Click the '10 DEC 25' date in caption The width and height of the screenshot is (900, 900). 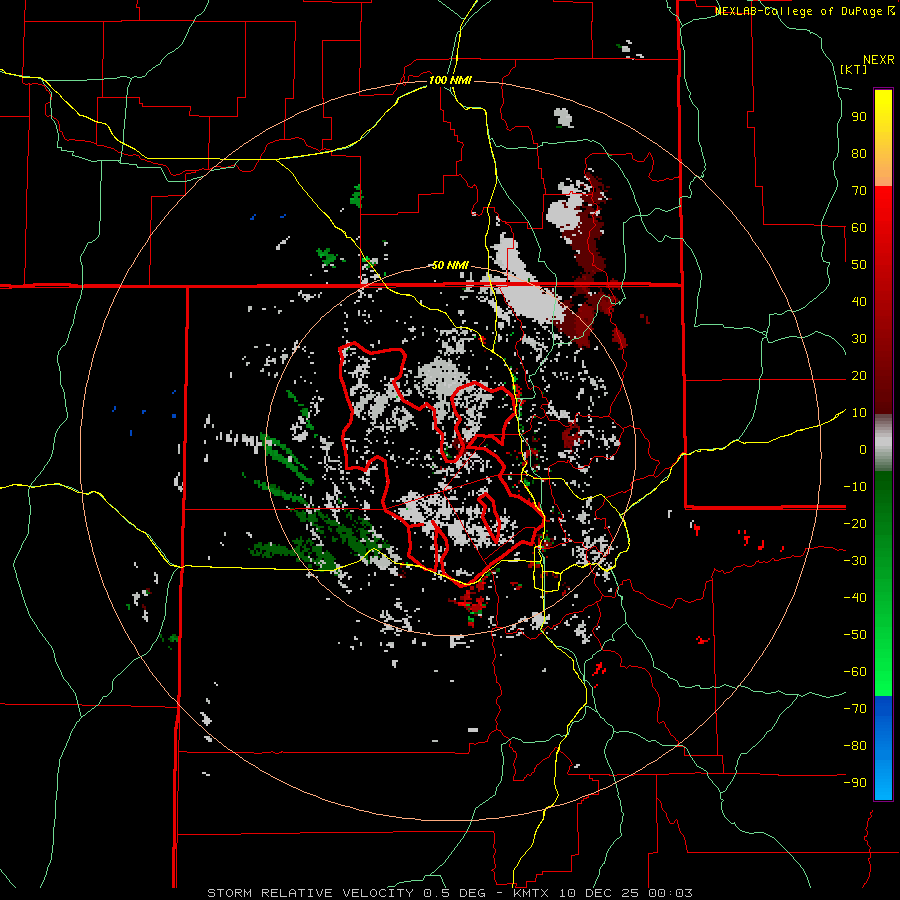point(599,893)
